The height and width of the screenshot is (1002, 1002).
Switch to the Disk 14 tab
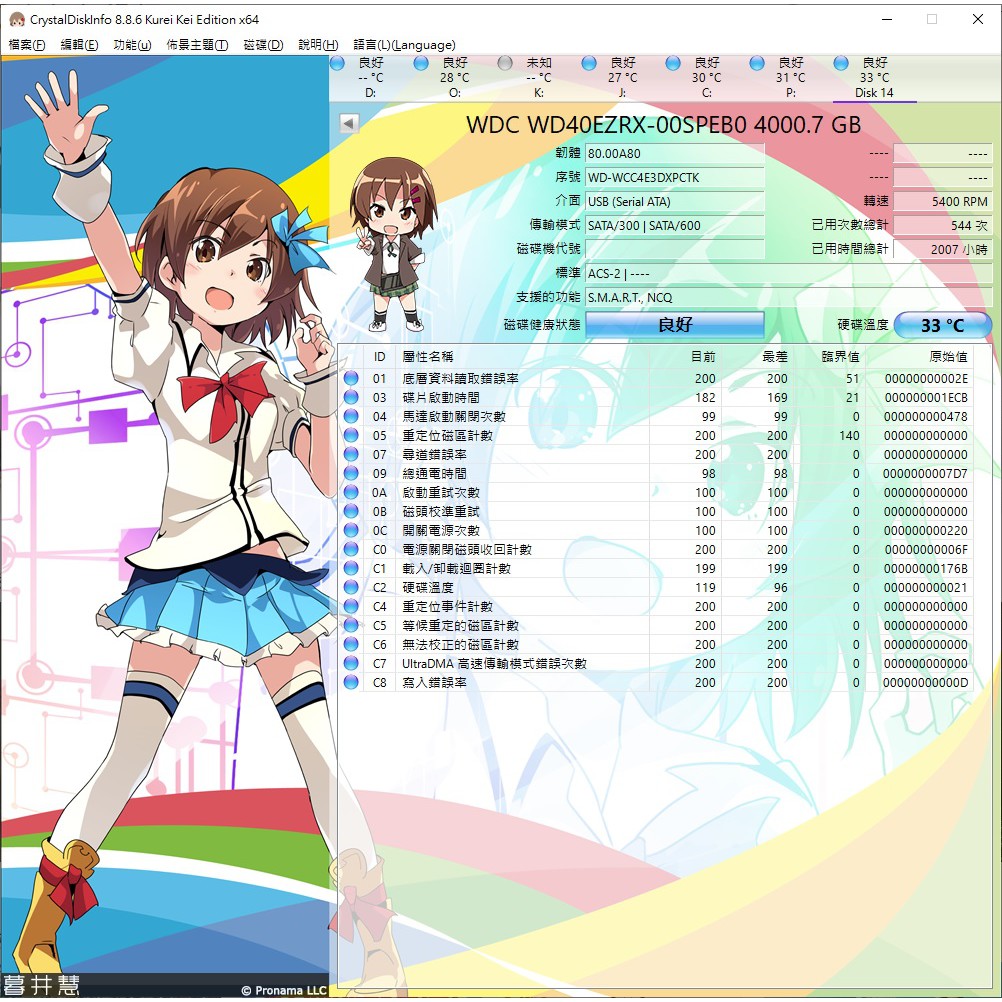874,78
